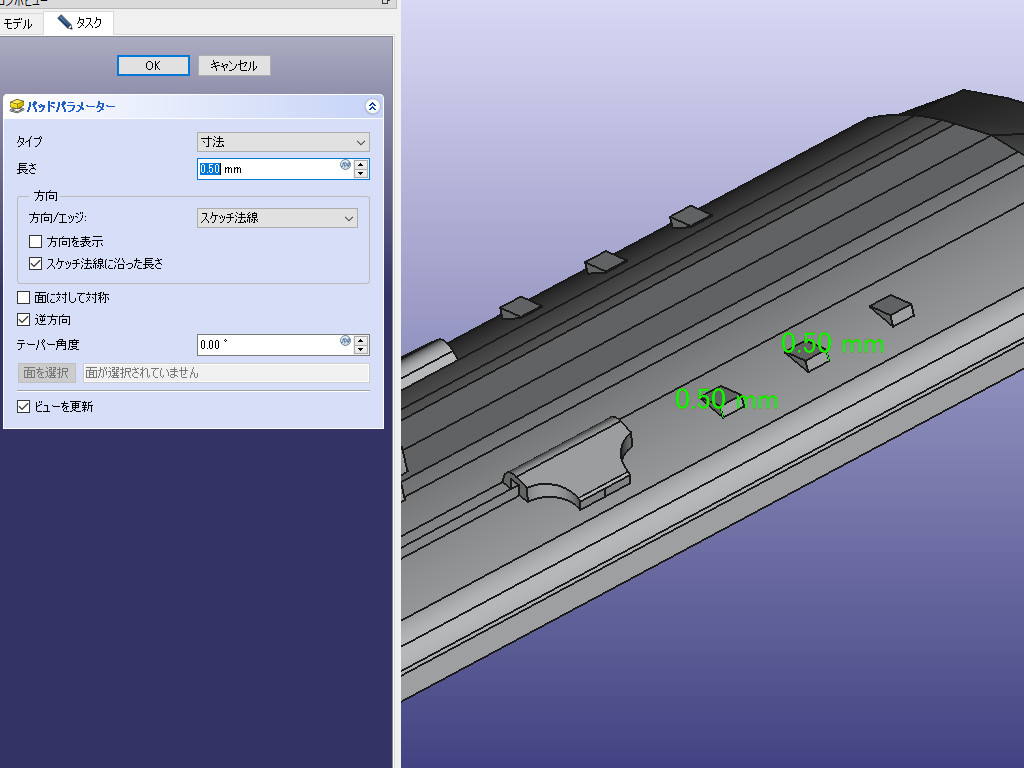Disable the 逆方向 checkbox
Viewport: 1024px width, 768px height.
click(24, 320)
